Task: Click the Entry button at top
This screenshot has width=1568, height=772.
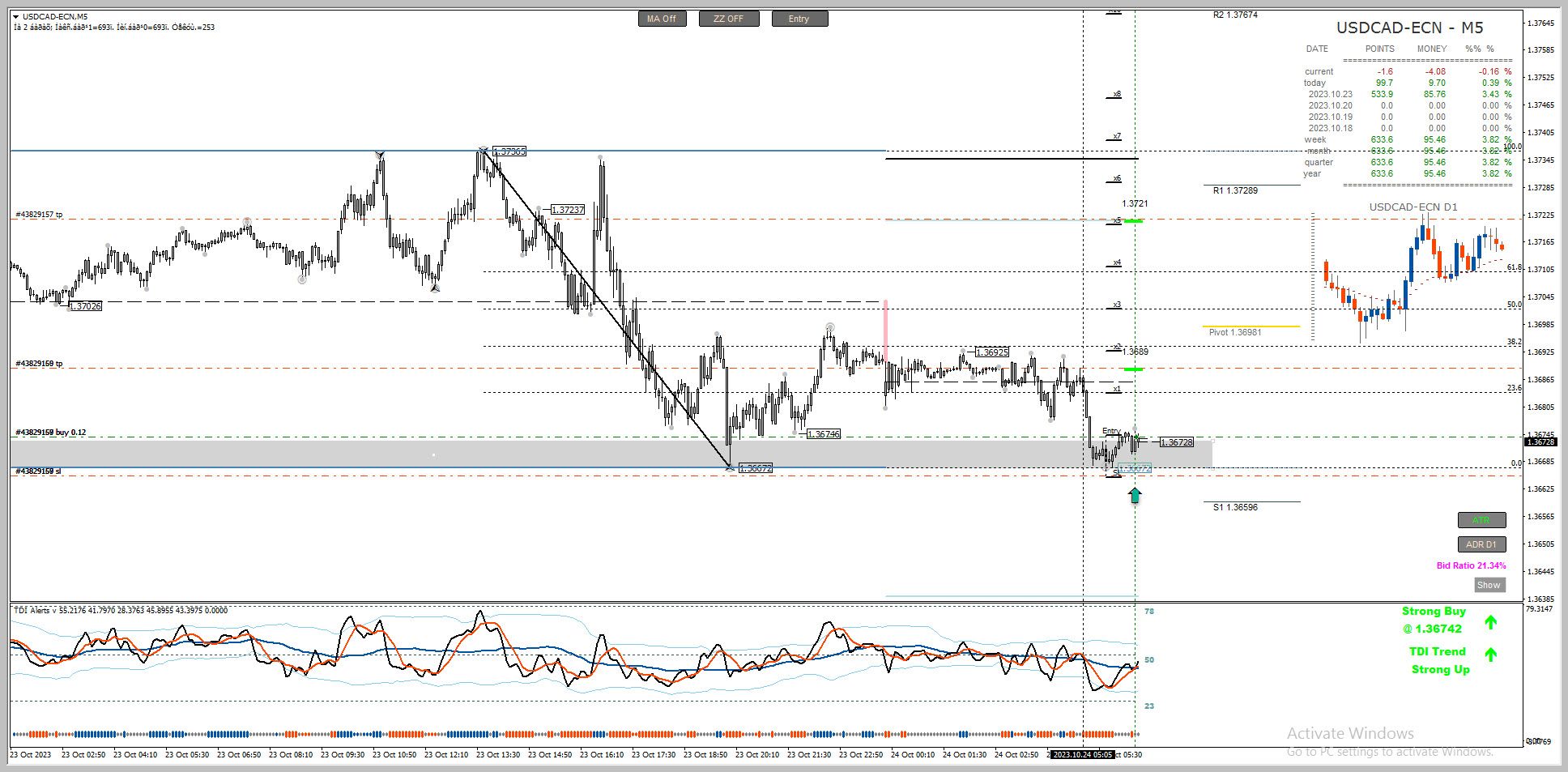Action: click(799, 19)
